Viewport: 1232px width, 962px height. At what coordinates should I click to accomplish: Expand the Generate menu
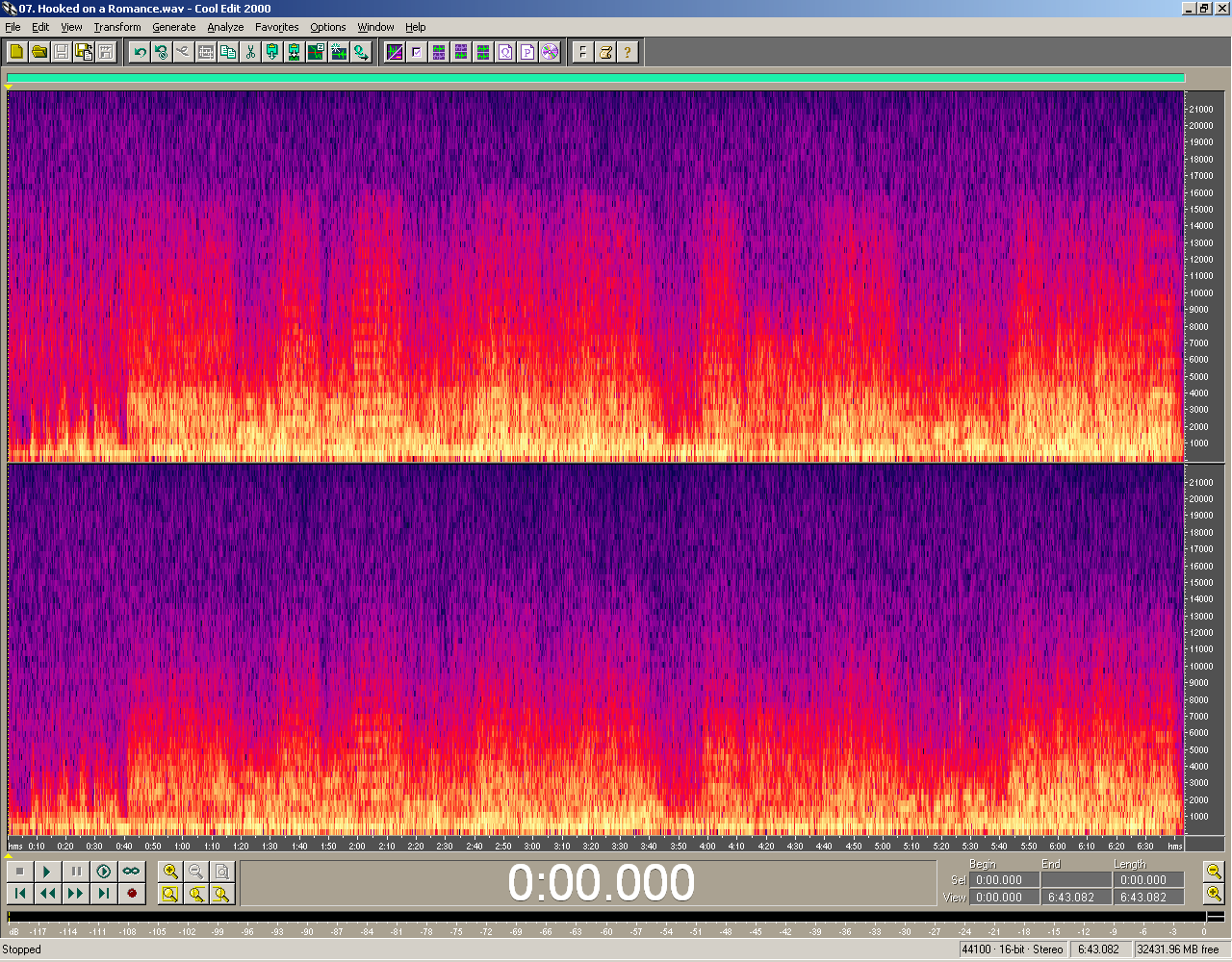(x=173, y=27)
